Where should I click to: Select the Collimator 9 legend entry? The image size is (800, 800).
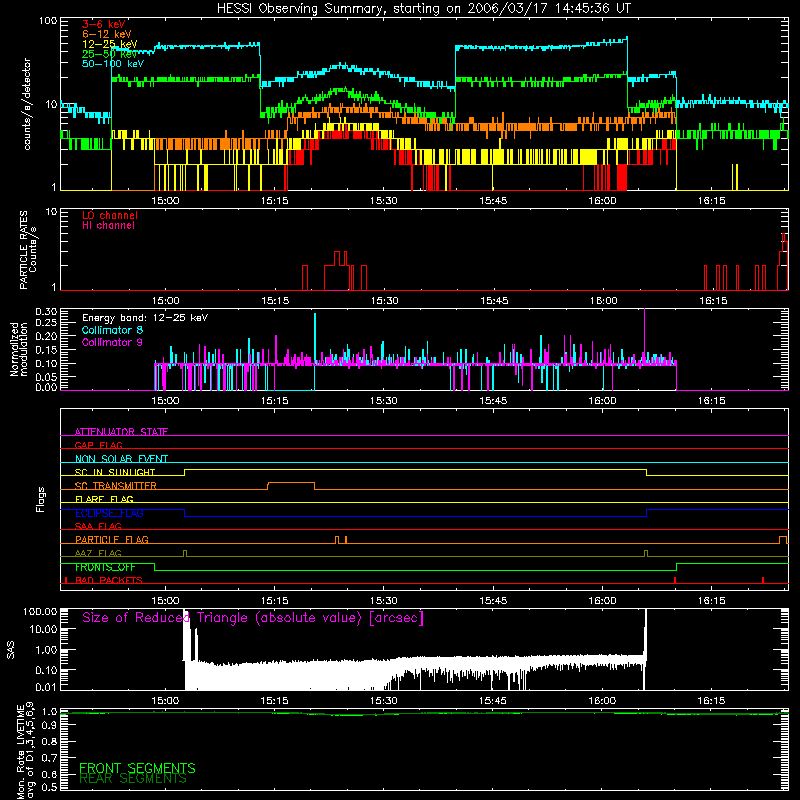(x=112, y=342)
